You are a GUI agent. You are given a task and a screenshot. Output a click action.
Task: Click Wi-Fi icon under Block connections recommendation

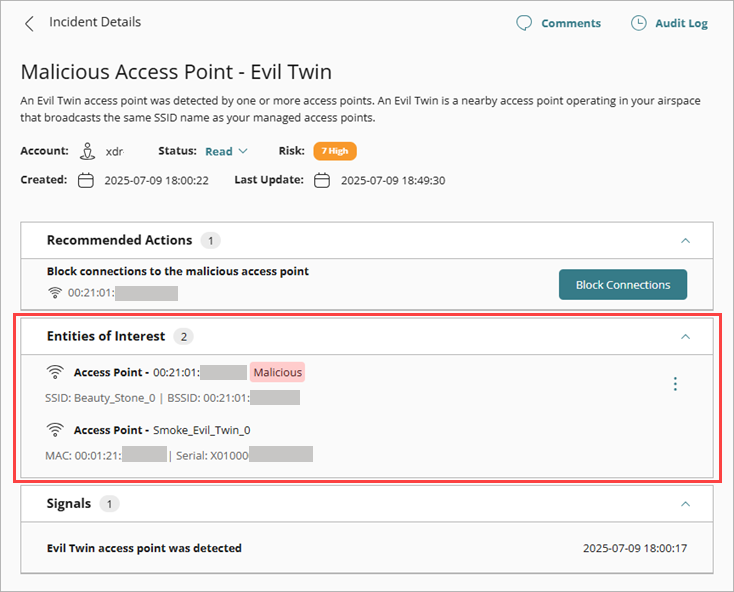[x=54, y=293]
